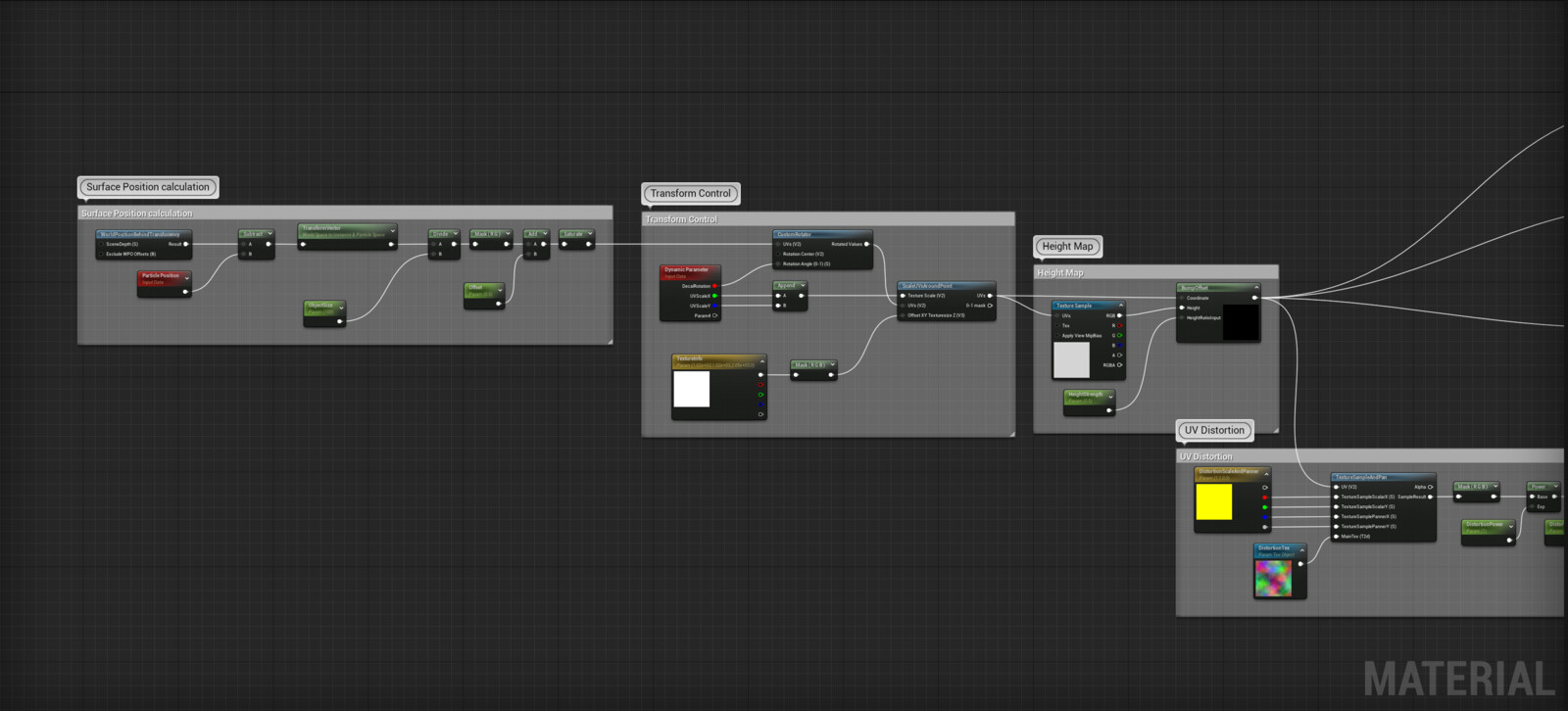Click the blue UVScaleY output pin
This screenshot has width=1568, height=711.
coord(715,306)
